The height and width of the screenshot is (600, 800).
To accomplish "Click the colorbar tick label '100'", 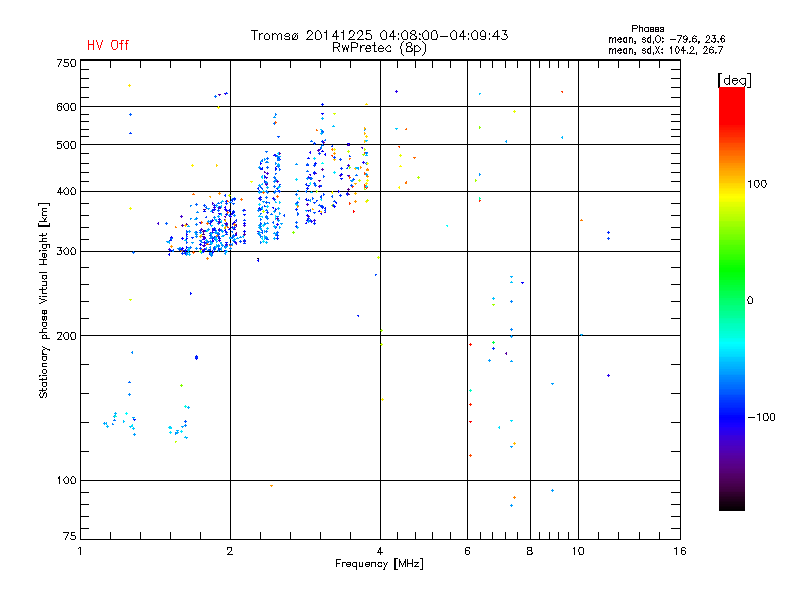I will click(757, 184).
